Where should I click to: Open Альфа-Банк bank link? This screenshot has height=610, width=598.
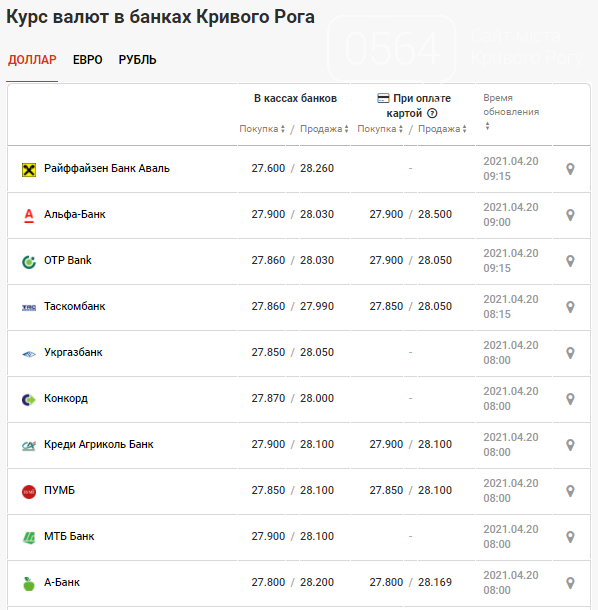point(75,214)
